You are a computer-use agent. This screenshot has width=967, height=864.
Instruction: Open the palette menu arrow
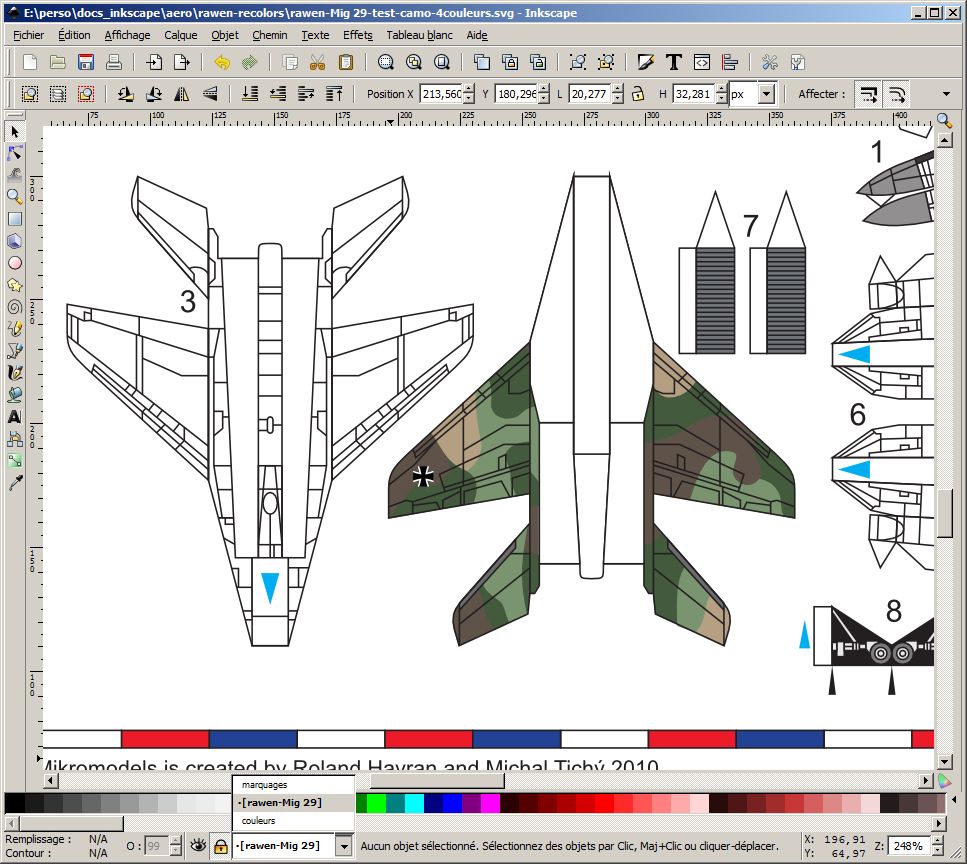coord(955,800)
